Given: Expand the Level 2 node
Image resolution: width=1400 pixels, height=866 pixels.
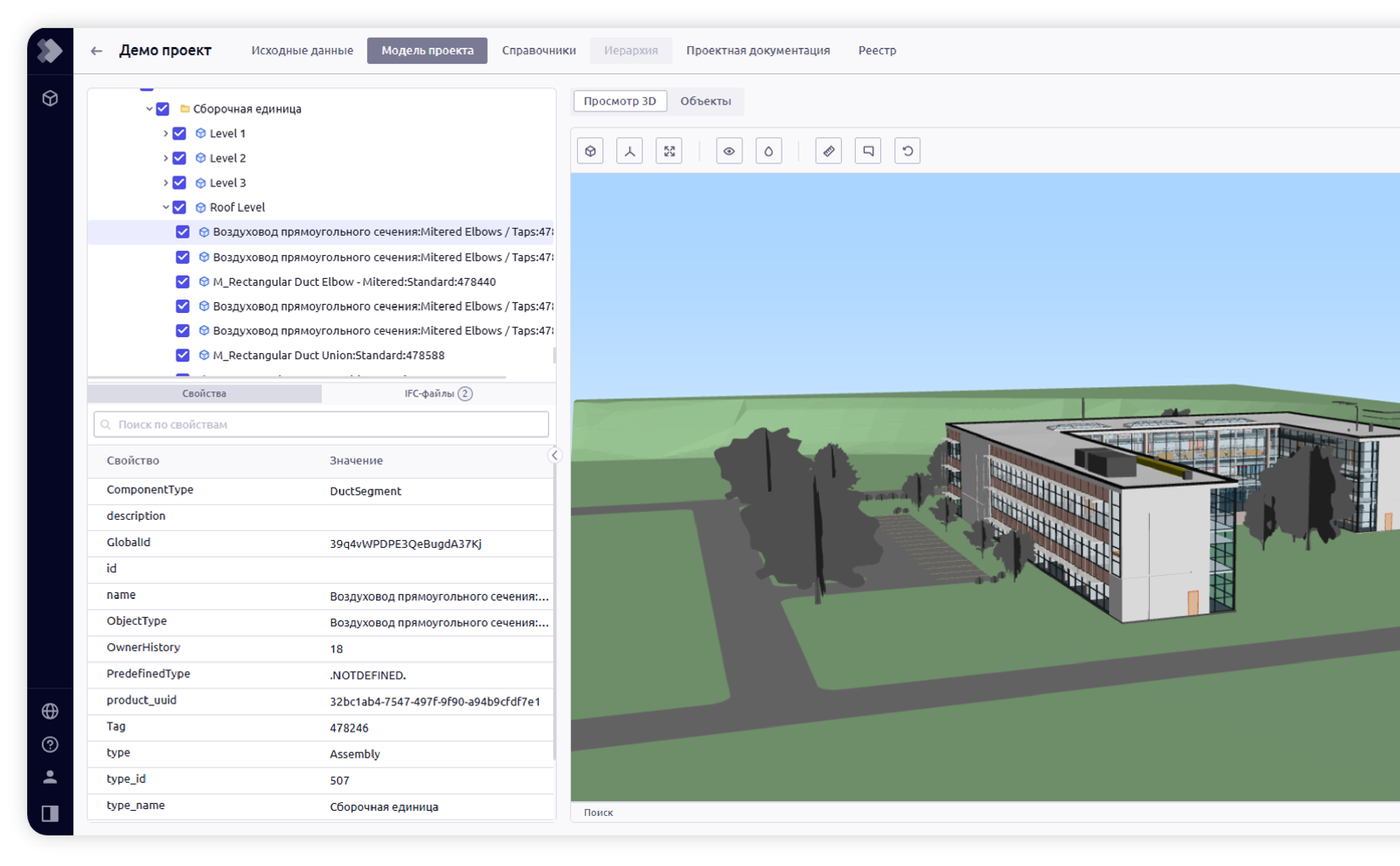Looking at the screenshot, I should [166, 157].
